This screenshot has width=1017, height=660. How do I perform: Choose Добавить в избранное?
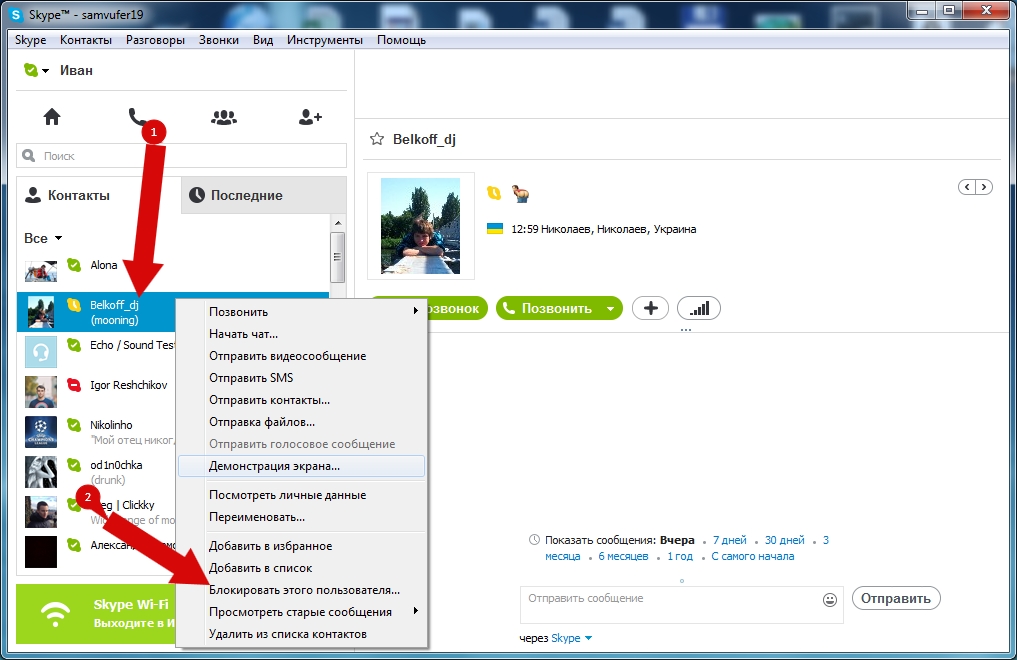(x=302, y=546)
